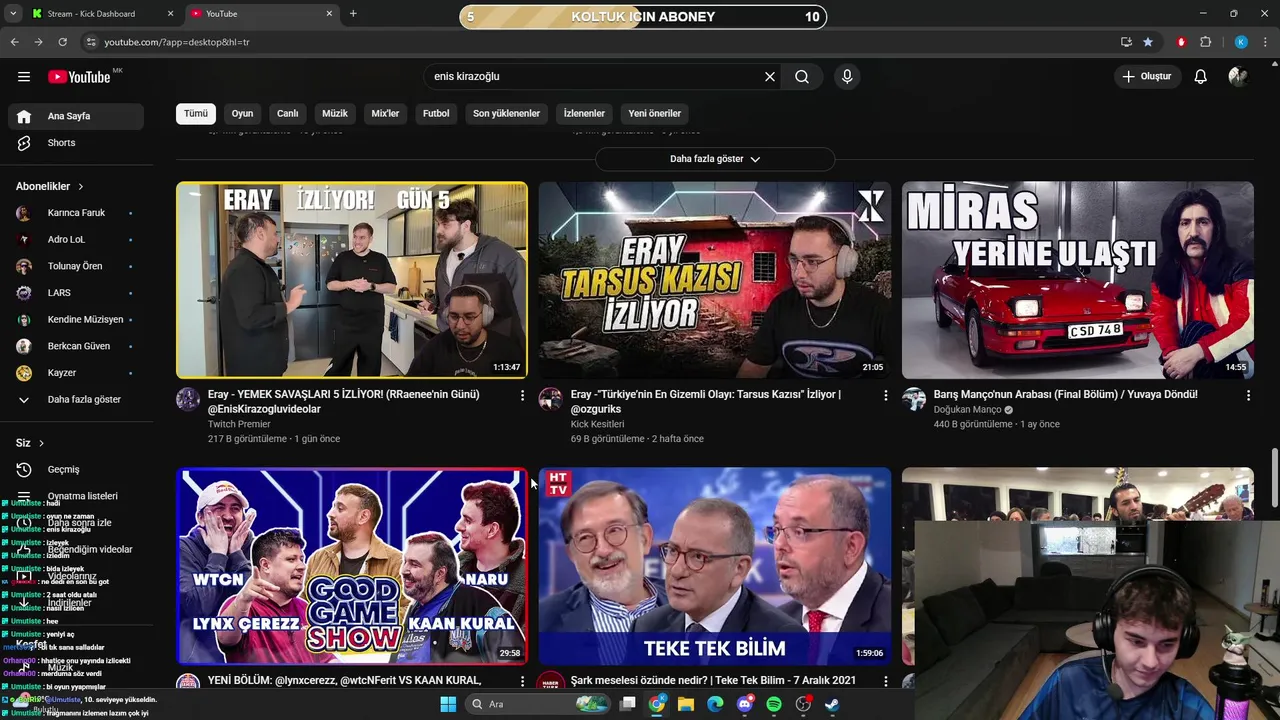
Task: Open the red ad blocker extension
Action: (x=1182, y=42)
